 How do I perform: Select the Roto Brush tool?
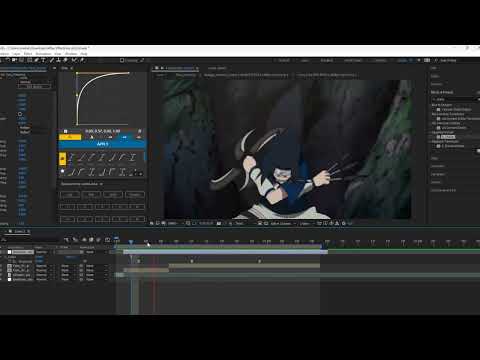pyautogui.click(x=73, y=60)
